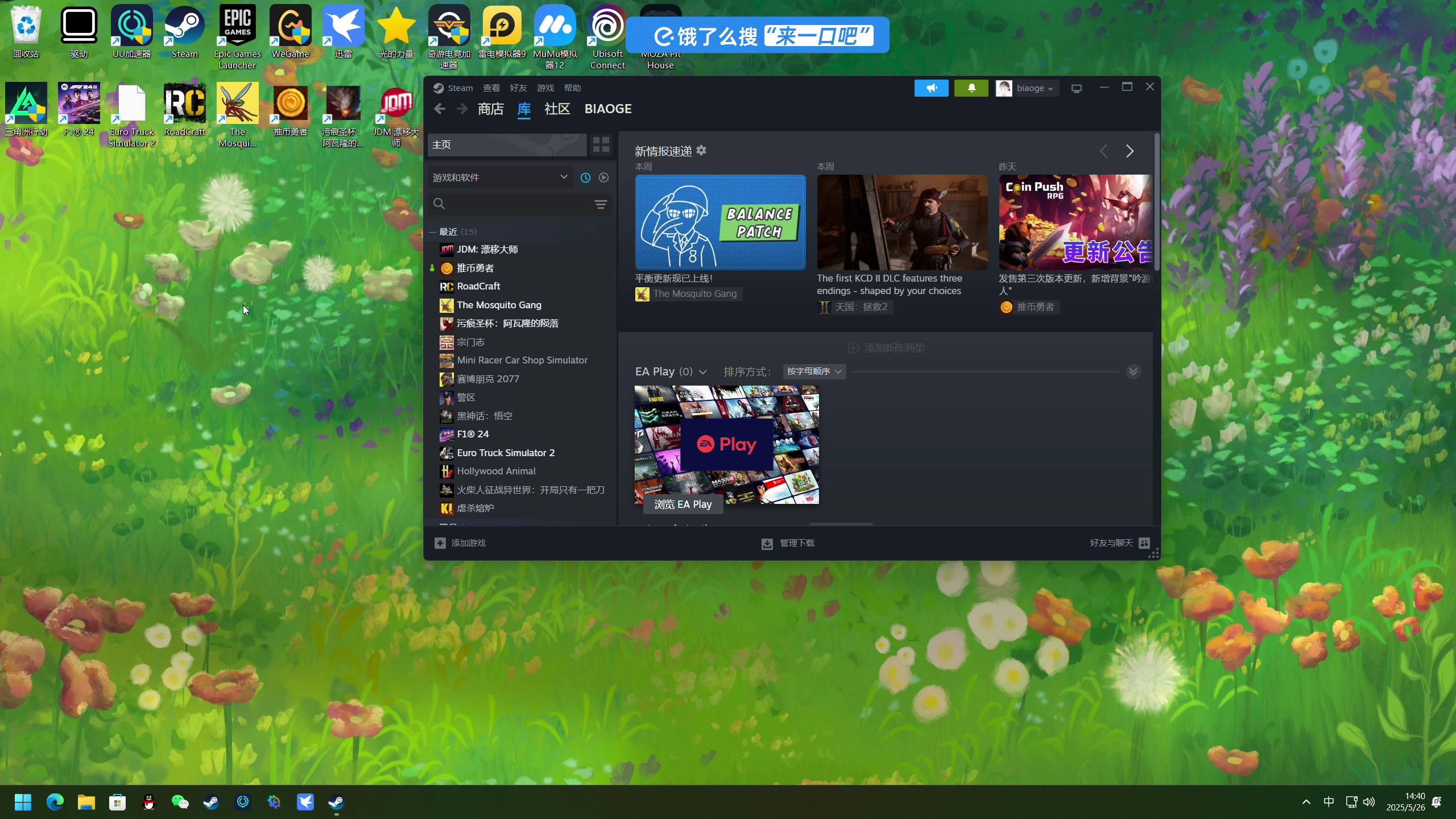This screenshot has width=1456, height=819.
Task: Click 主页 Home button in sidebar
Action: 507,144
